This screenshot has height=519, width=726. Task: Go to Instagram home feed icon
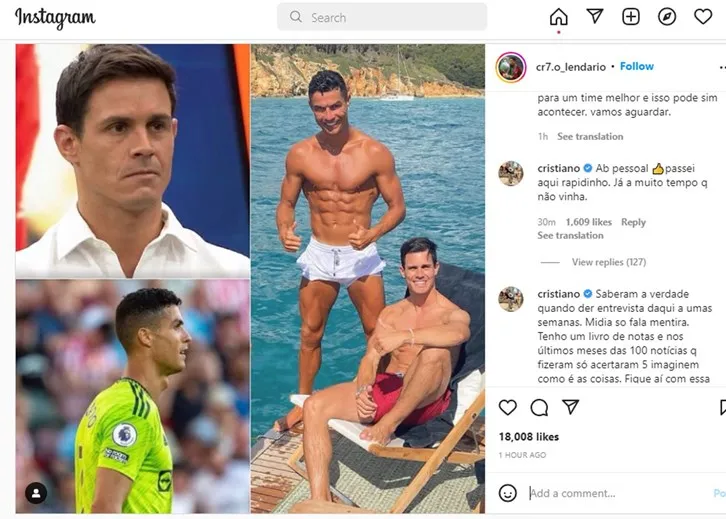tap(559, 16)
